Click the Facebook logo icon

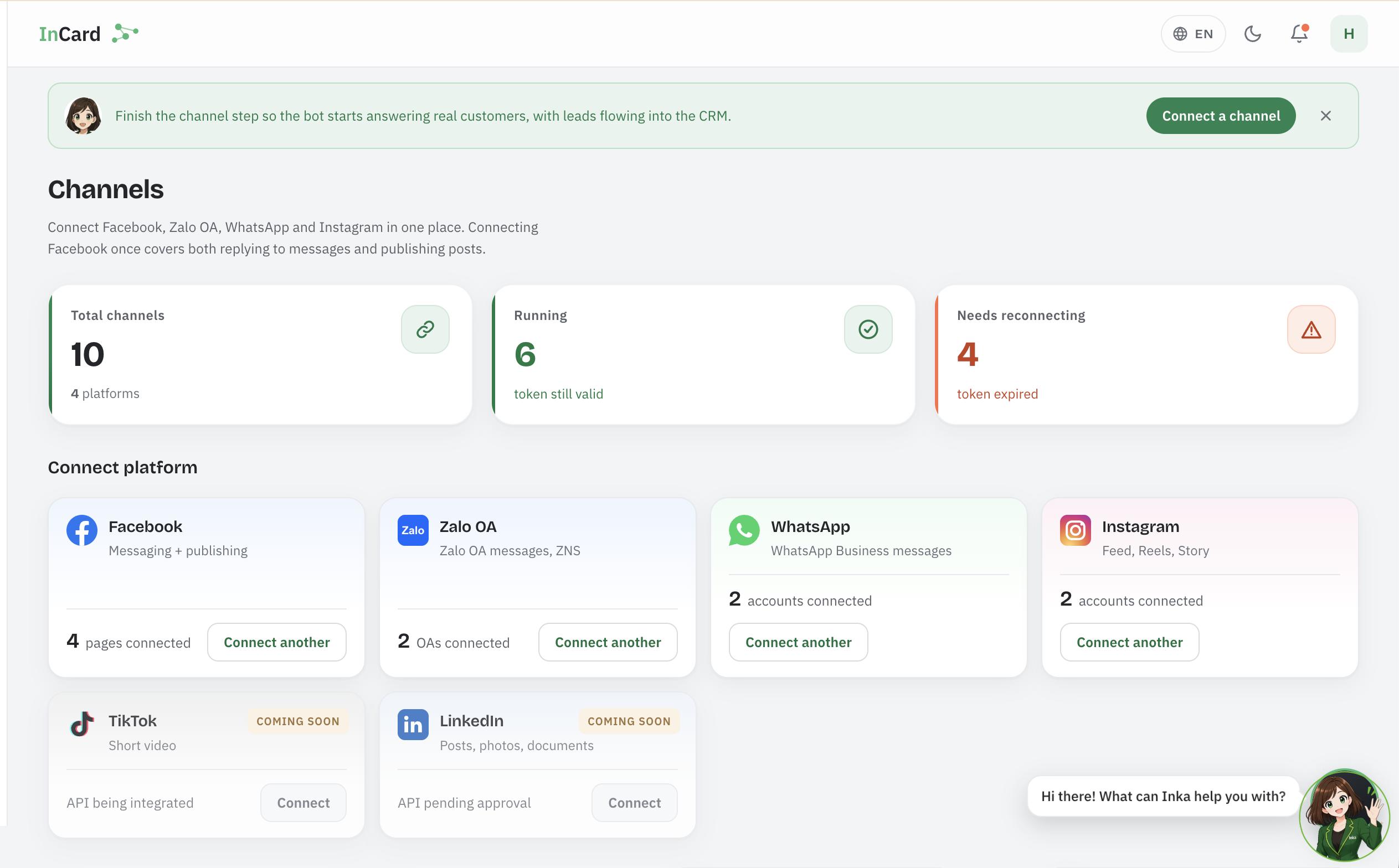[x=82, y=530]
